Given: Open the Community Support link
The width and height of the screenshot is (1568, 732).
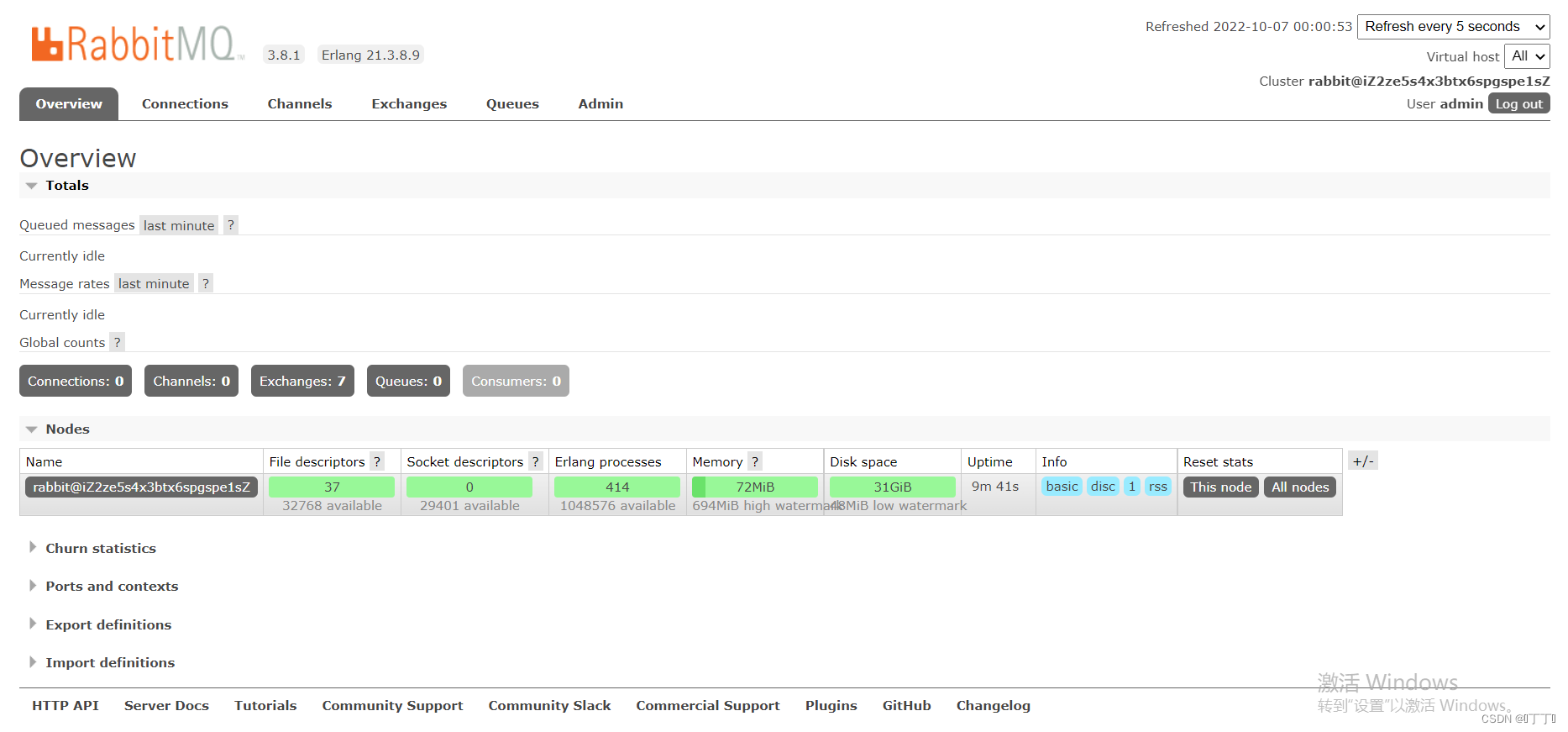Looking at the screenshot, I should (392, 706).
